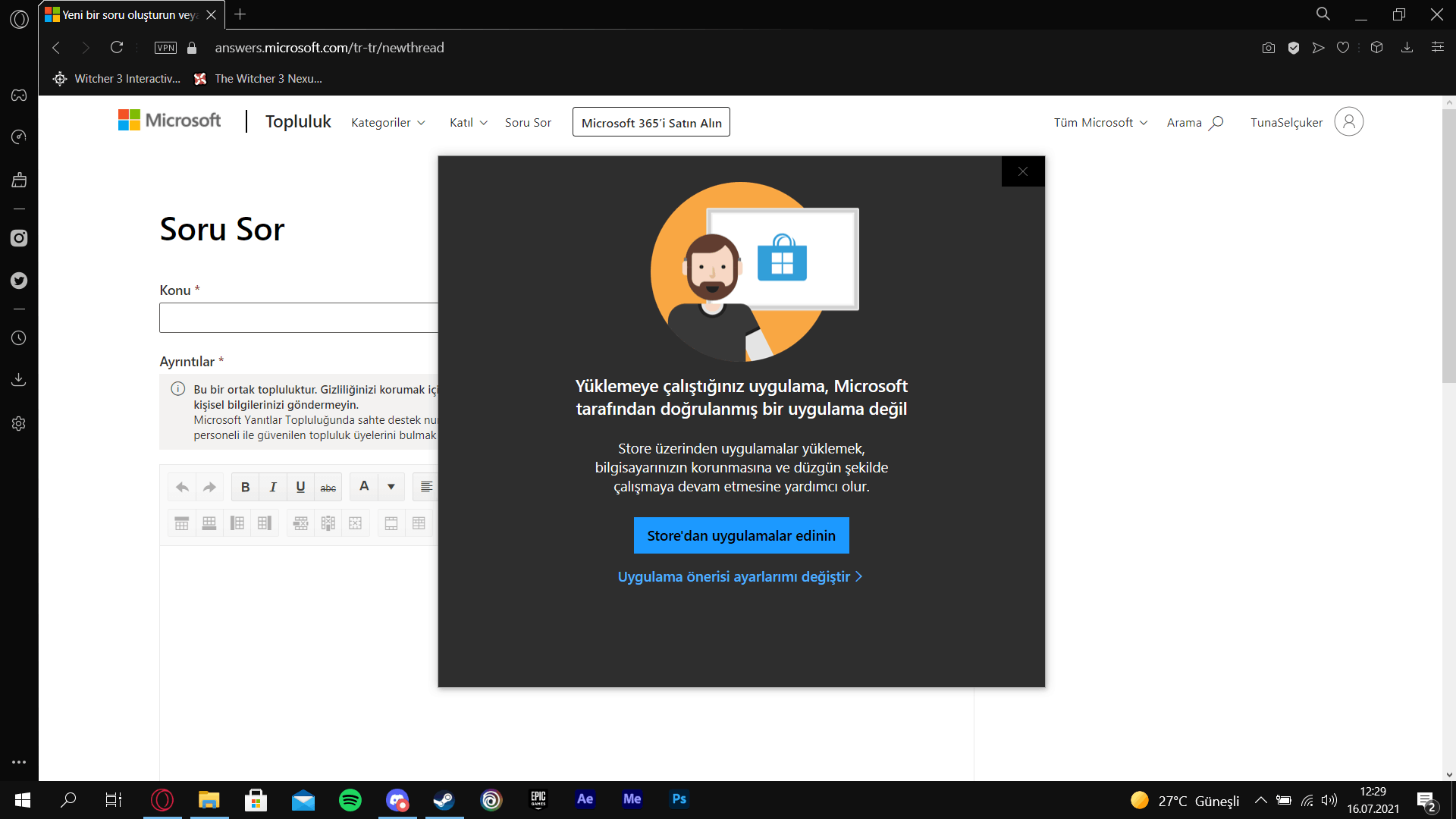Screen dimensions: 1456x819
Task: Go to Topluluk home link
Action: 298,121
